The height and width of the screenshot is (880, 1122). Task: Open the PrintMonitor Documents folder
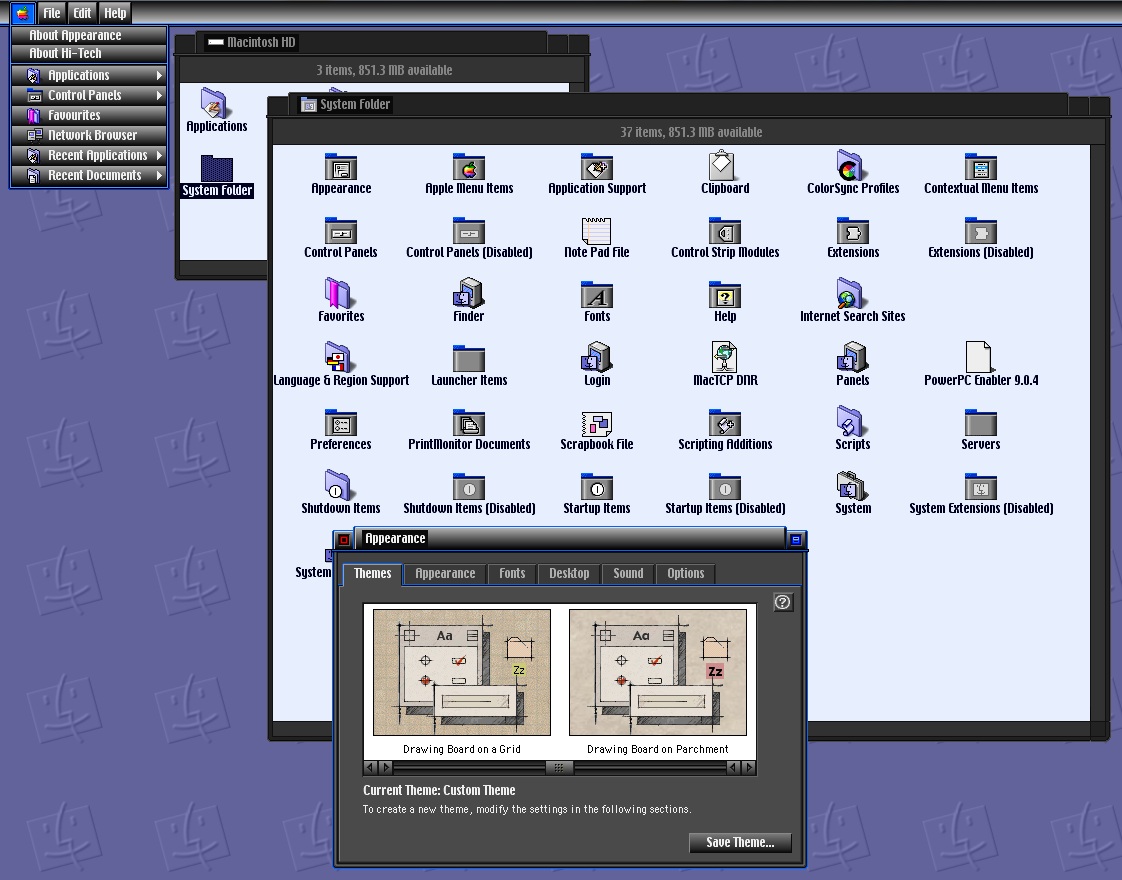(469, 422)
